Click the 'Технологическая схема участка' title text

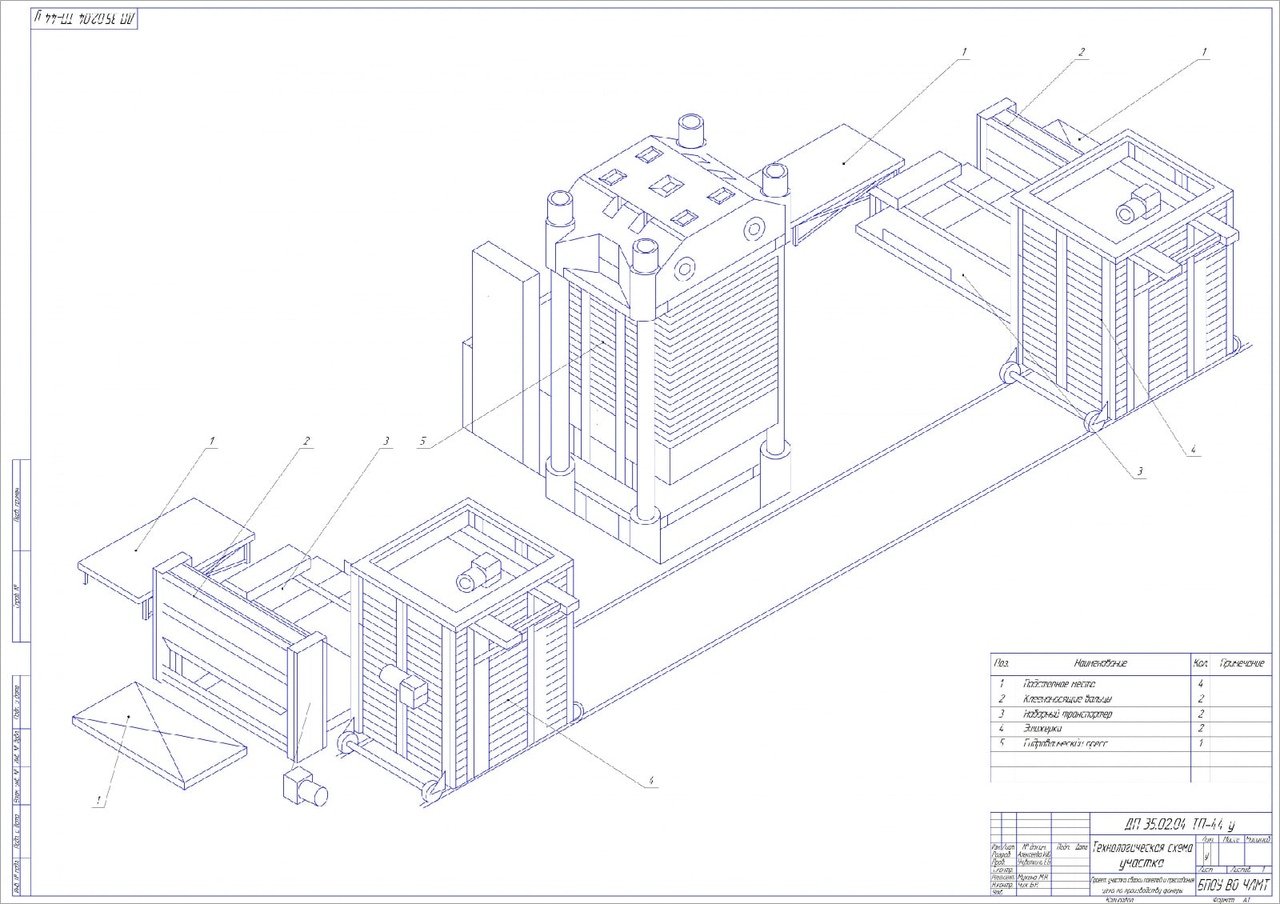click(1145, 853)
